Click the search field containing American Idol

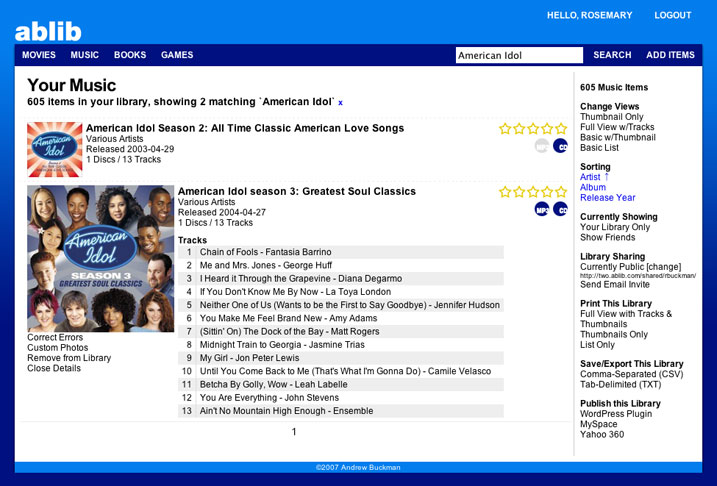[519, 55]
